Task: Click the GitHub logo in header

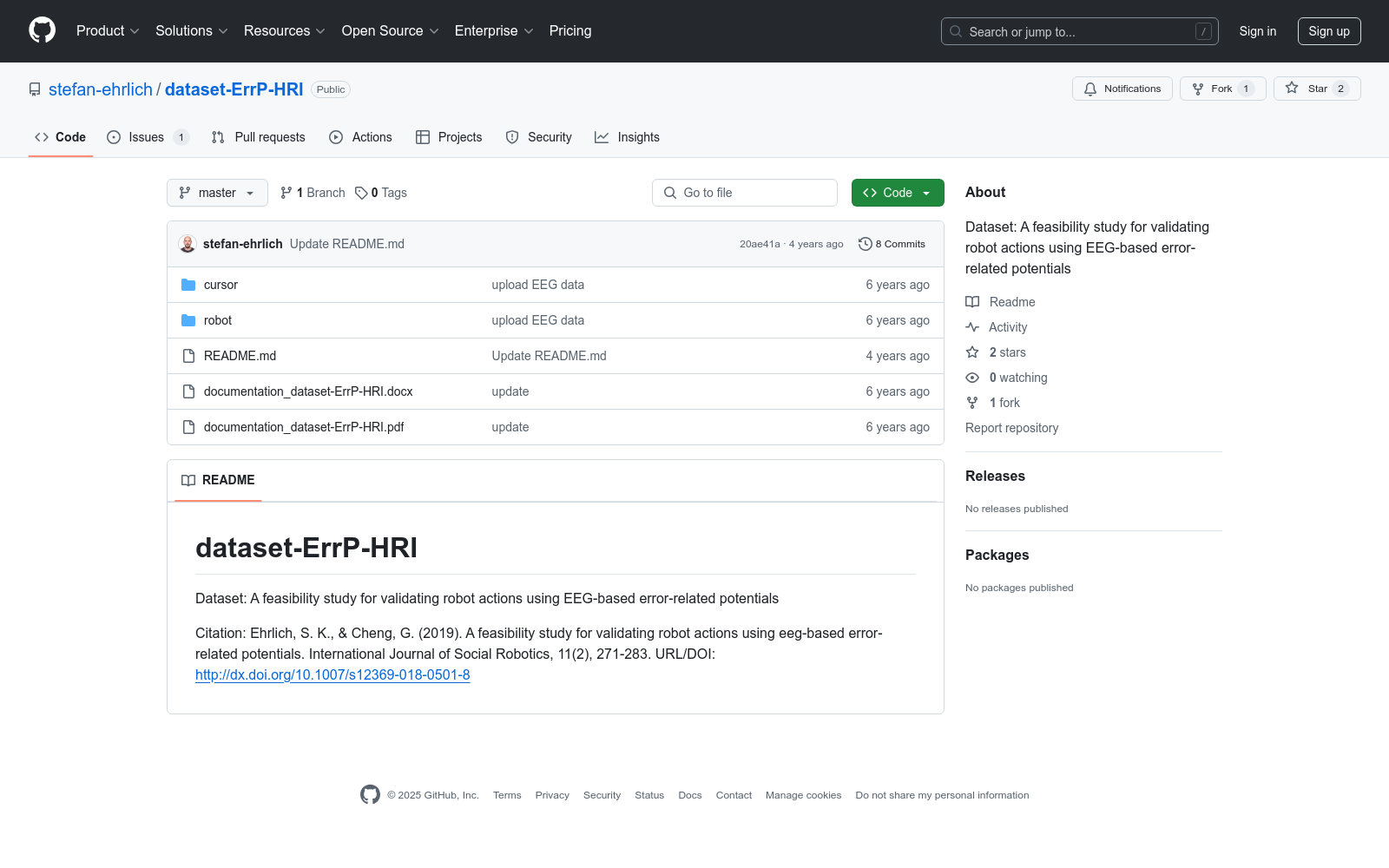Action: (x=42, y=30)
